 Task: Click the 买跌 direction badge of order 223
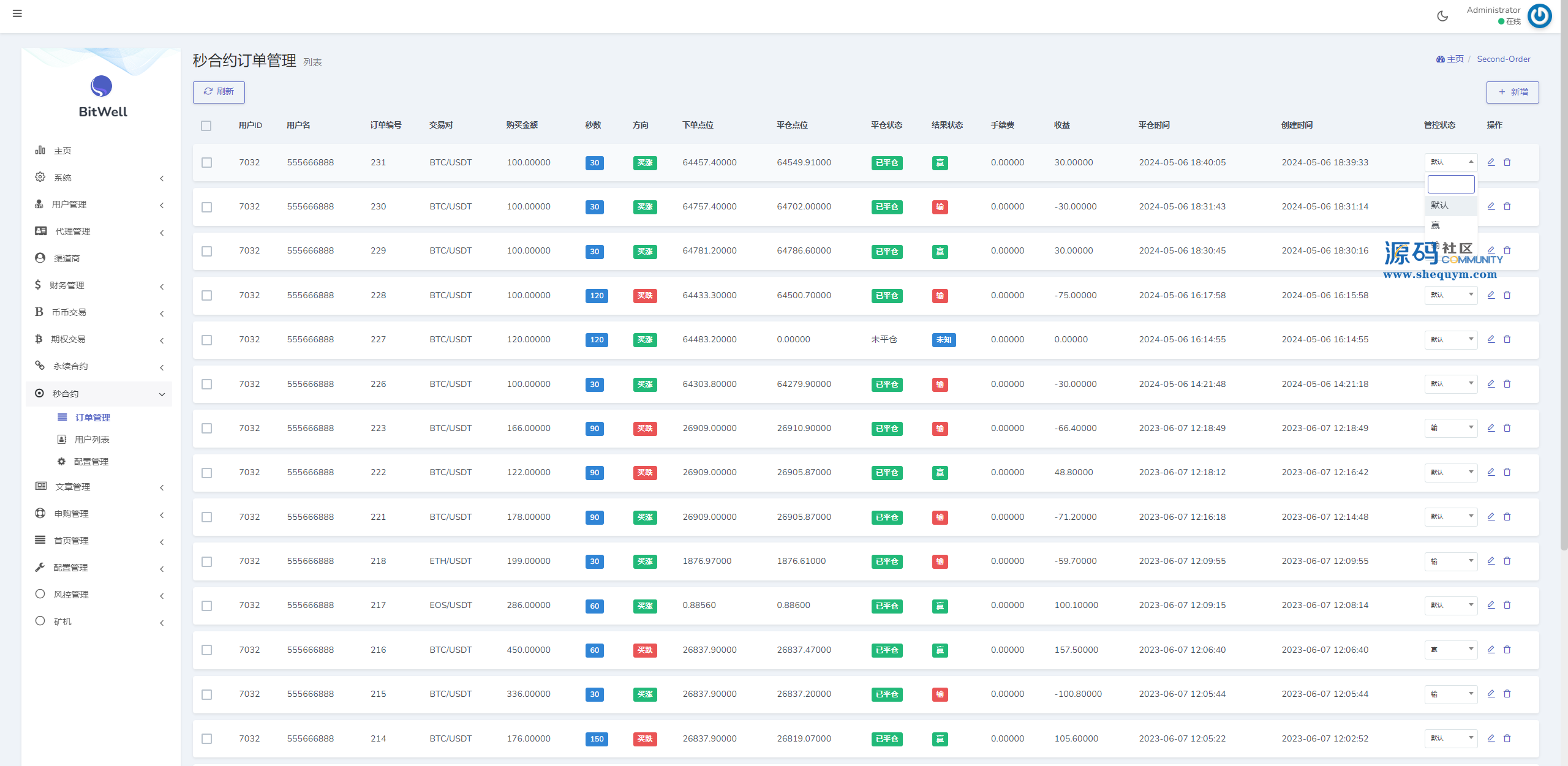pos(645,429)
